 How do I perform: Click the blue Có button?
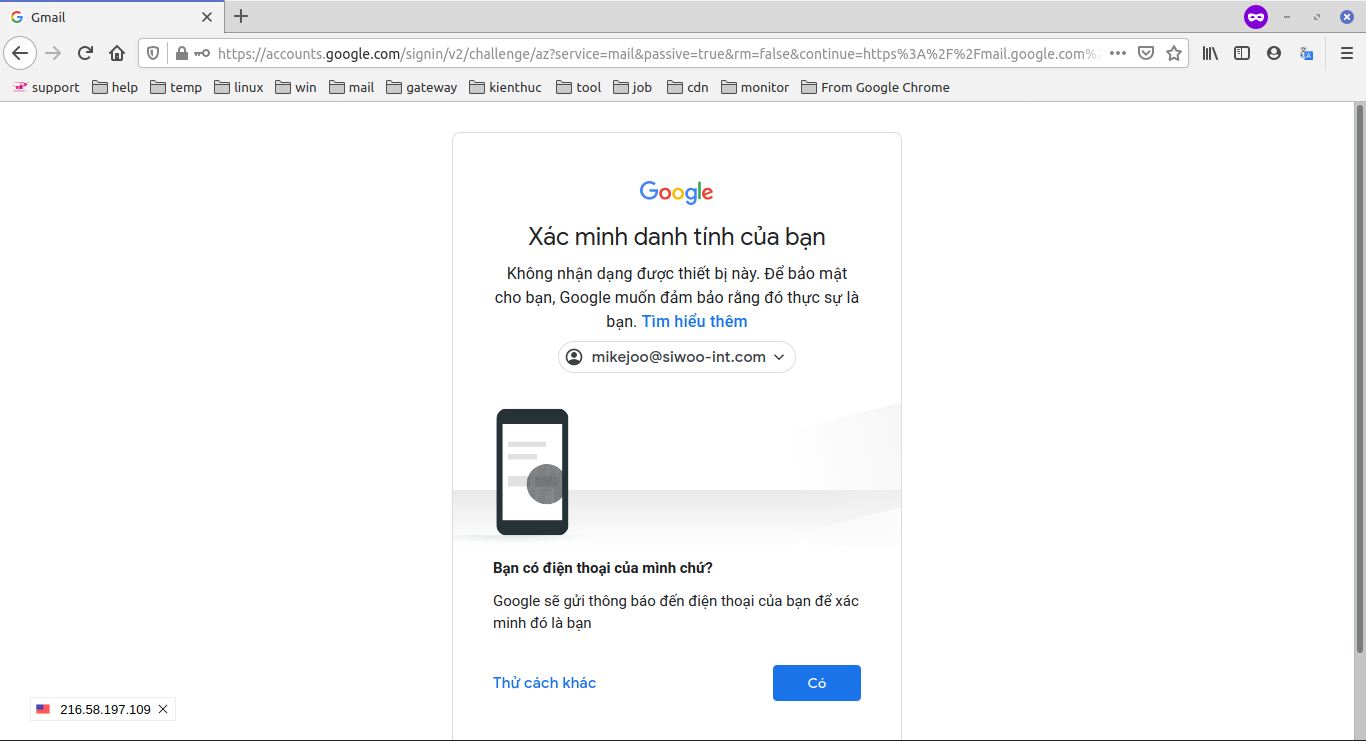pos(817,683)
